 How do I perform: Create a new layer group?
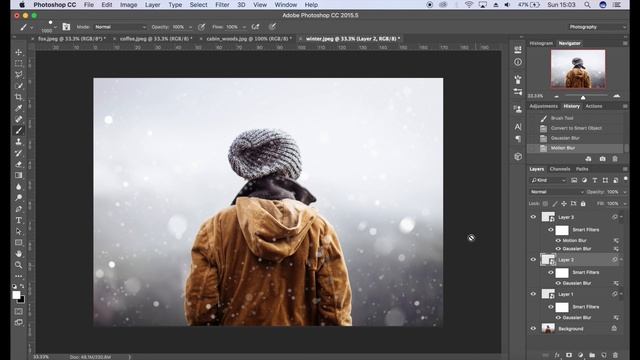(592, 355)
